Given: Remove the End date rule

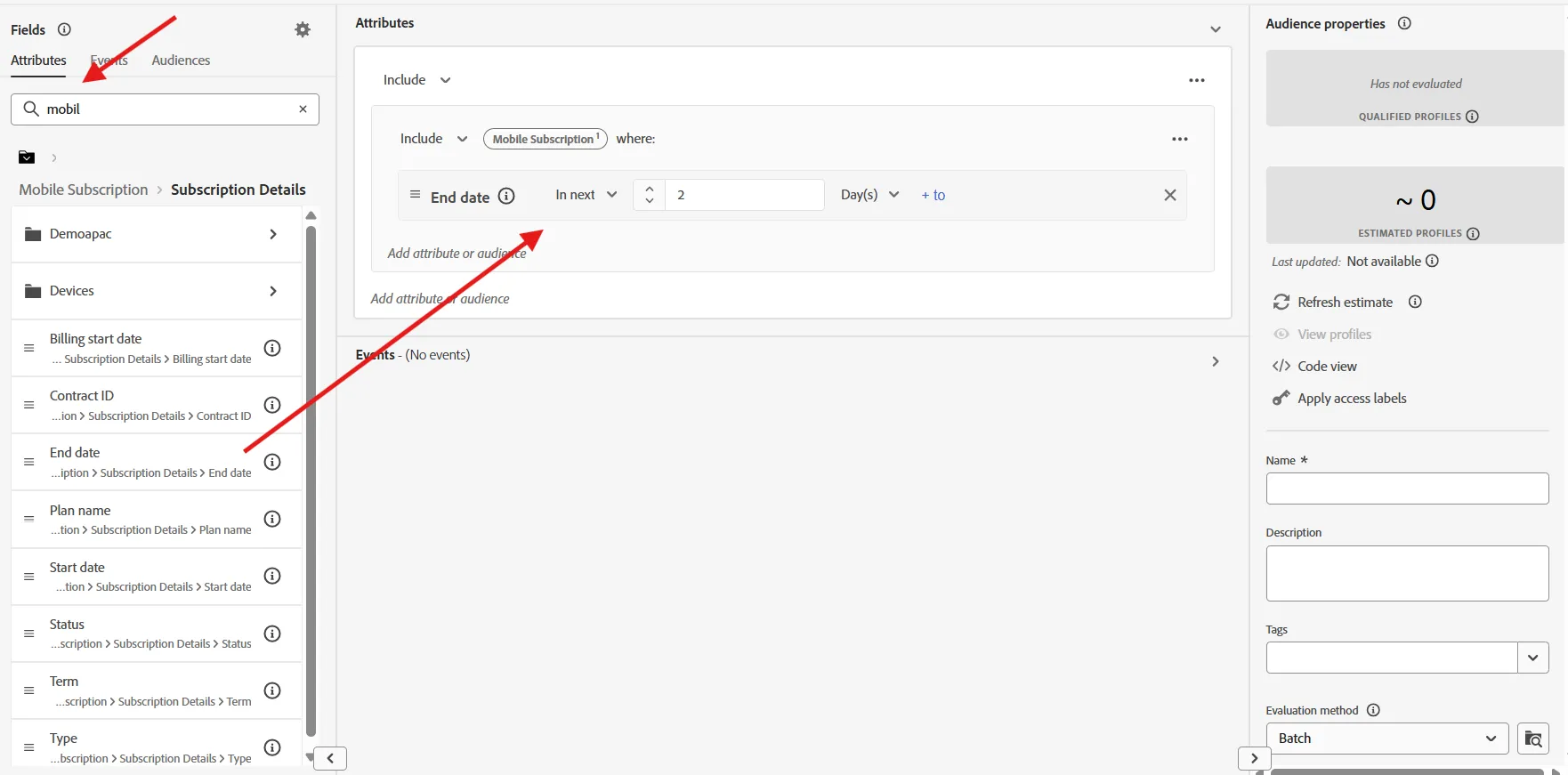Looking at the screenshot, I should (1170, 195).
